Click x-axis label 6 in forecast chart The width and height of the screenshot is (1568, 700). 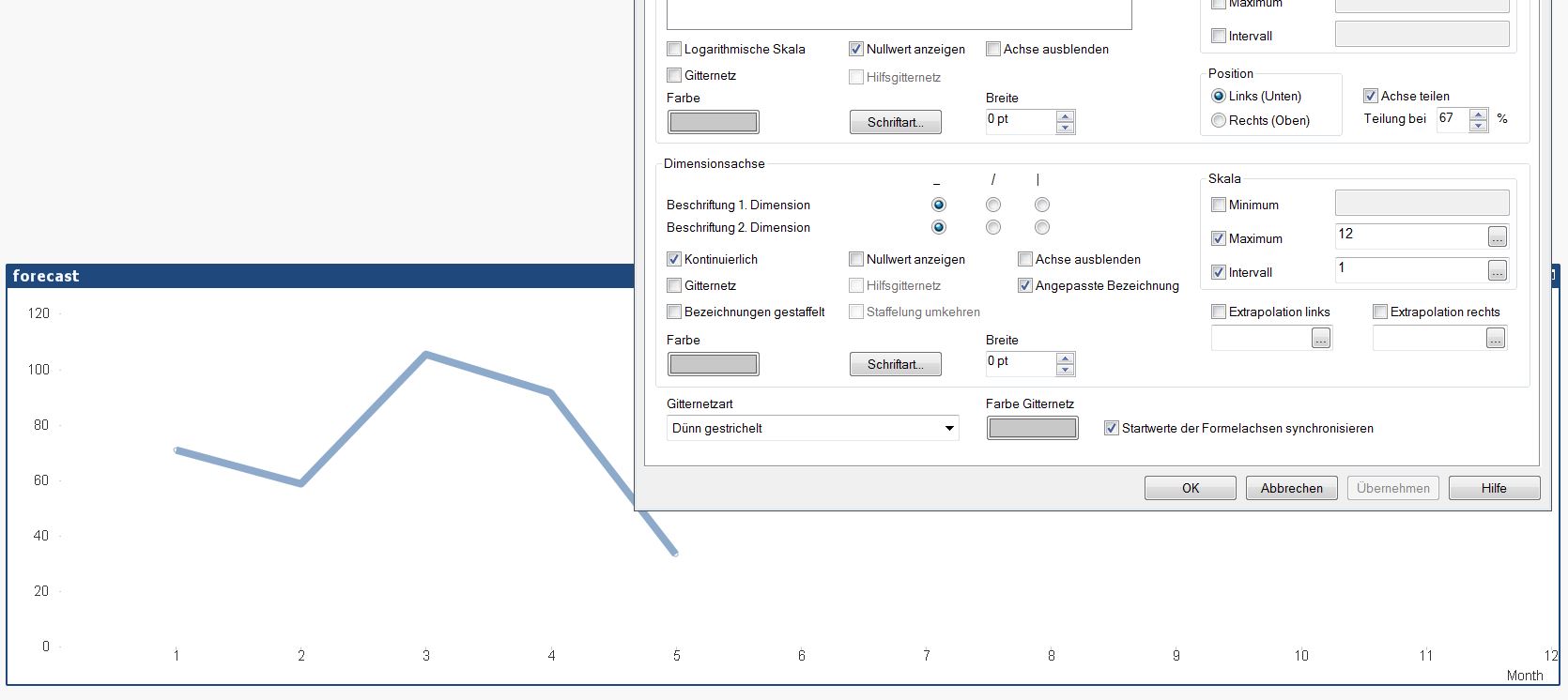pos(802,656)
